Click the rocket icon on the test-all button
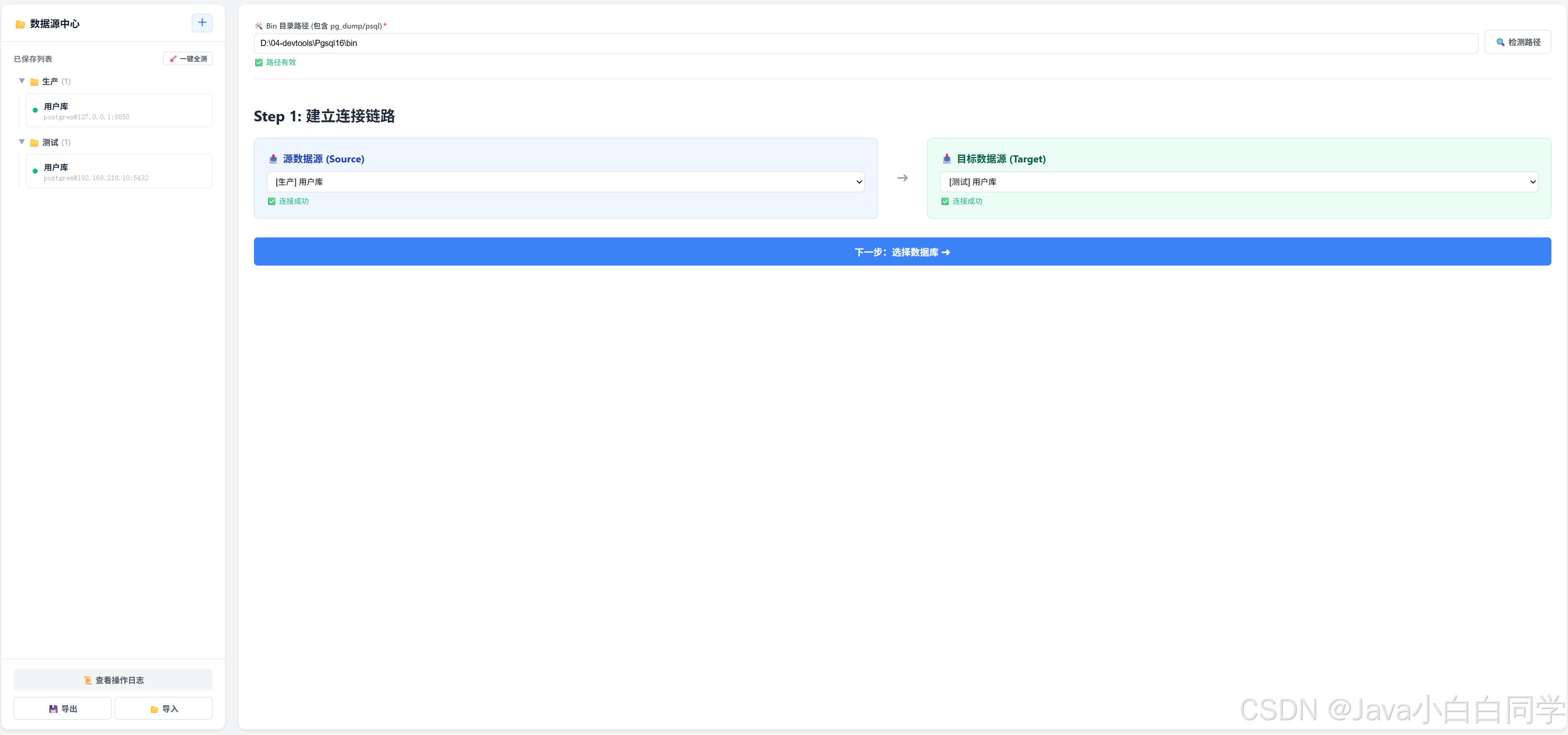The image size is (1568, 735). [x=173, y=59]
